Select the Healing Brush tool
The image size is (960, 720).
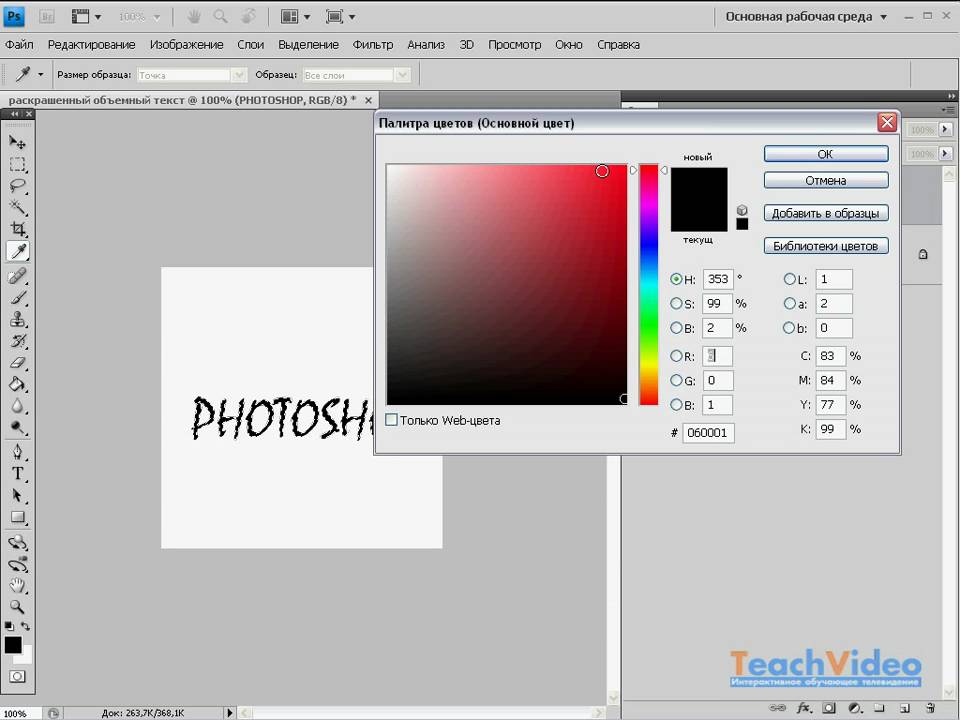(x=17, y=276)
